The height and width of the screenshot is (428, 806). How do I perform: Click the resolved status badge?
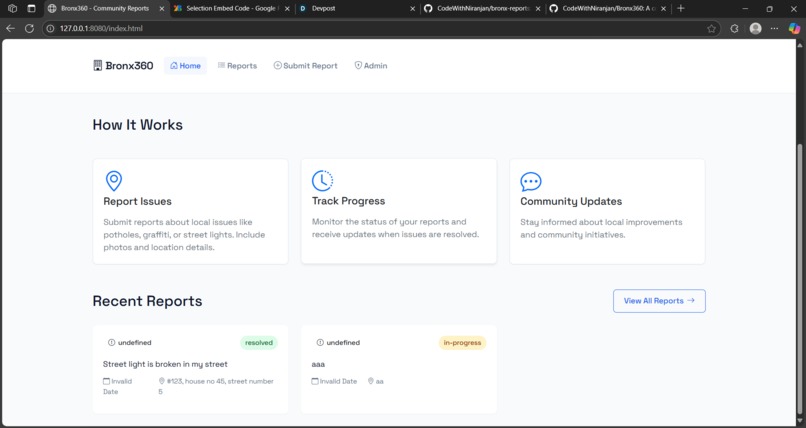(259, 343)
